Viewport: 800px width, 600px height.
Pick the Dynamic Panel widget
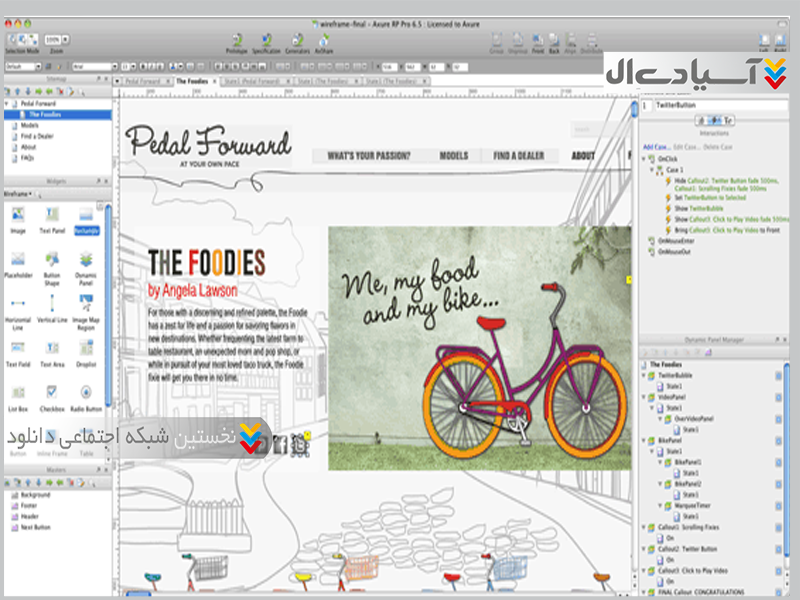[85, 262]
